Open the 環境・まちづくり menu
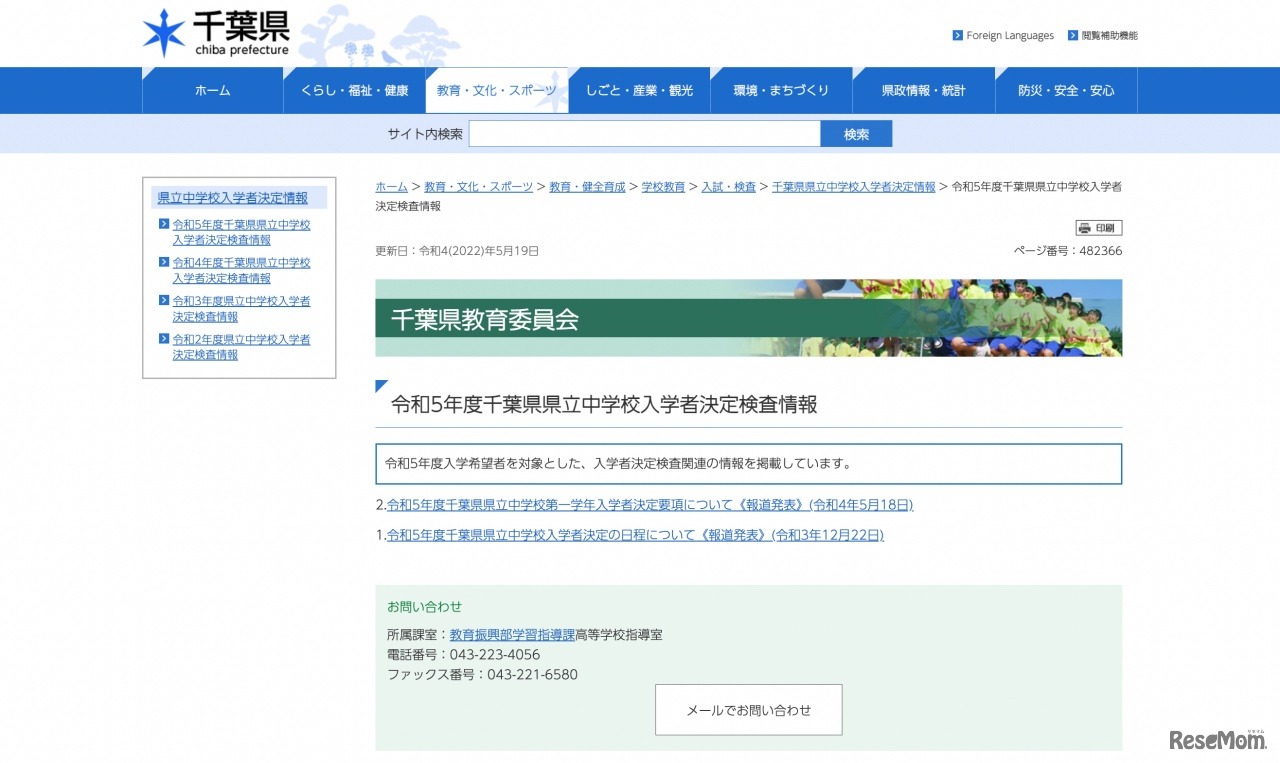The width and height of the screenshot is (1280, 763). (781, 90)
